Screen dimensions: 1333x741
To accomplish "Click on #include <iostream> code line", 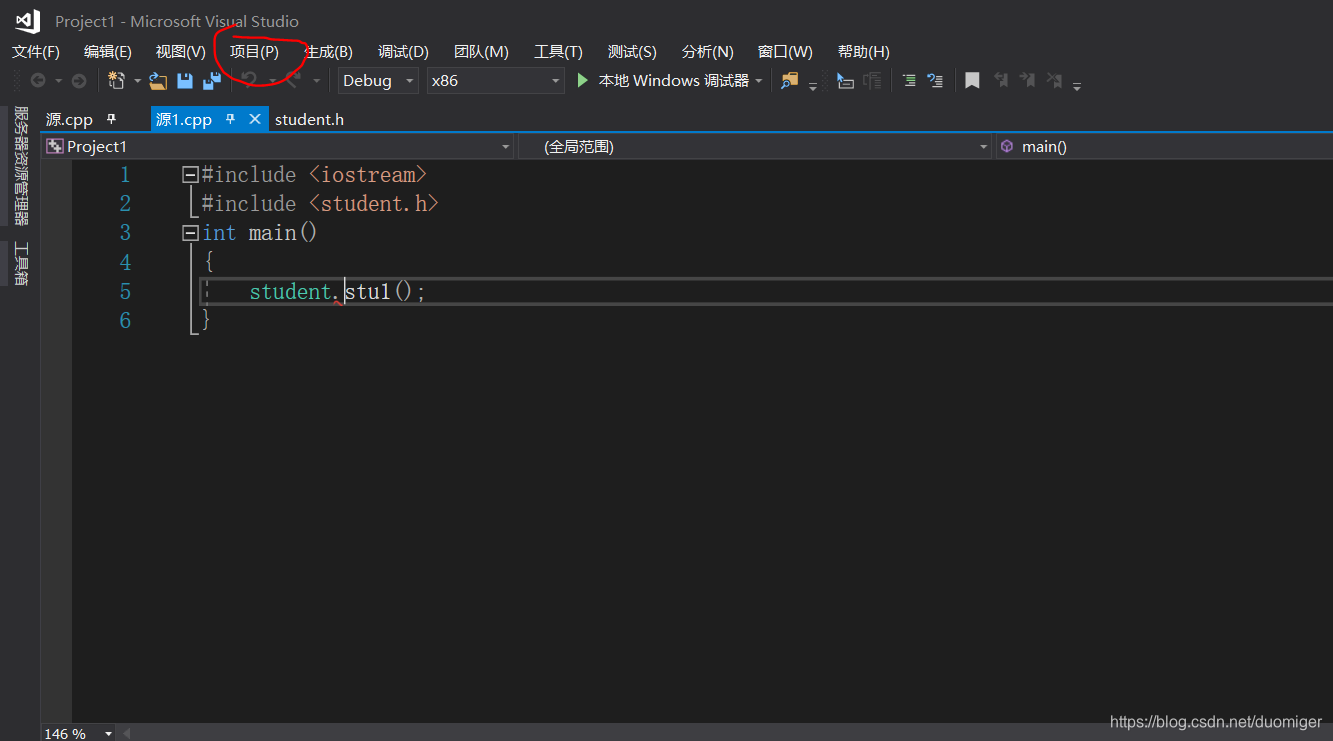I will point(314,175).
